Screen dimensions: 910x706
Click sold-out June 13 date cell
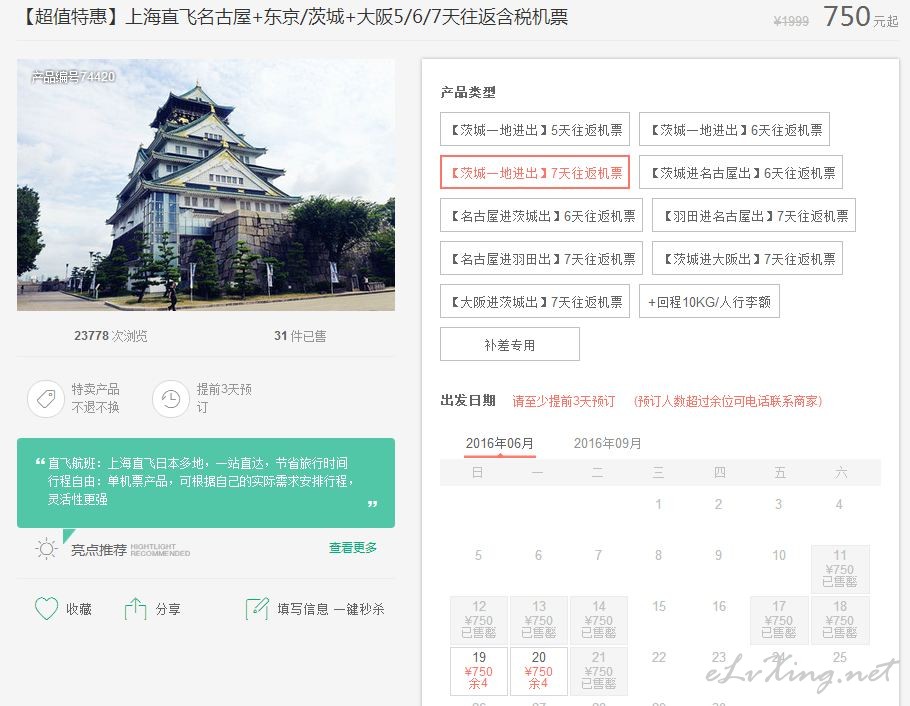(539, 620)
